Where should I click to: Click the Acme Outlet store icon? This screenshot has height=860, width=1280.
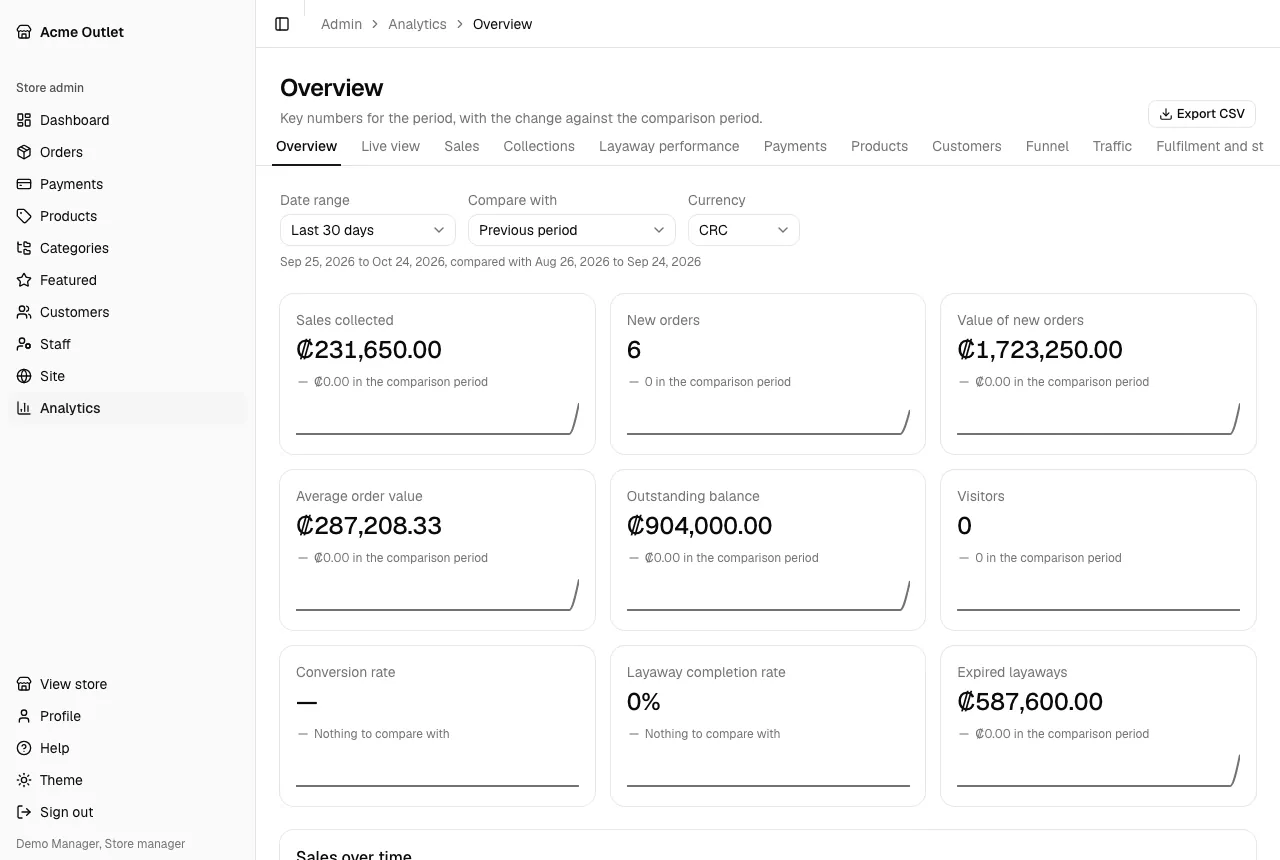(x=24, y=32)
